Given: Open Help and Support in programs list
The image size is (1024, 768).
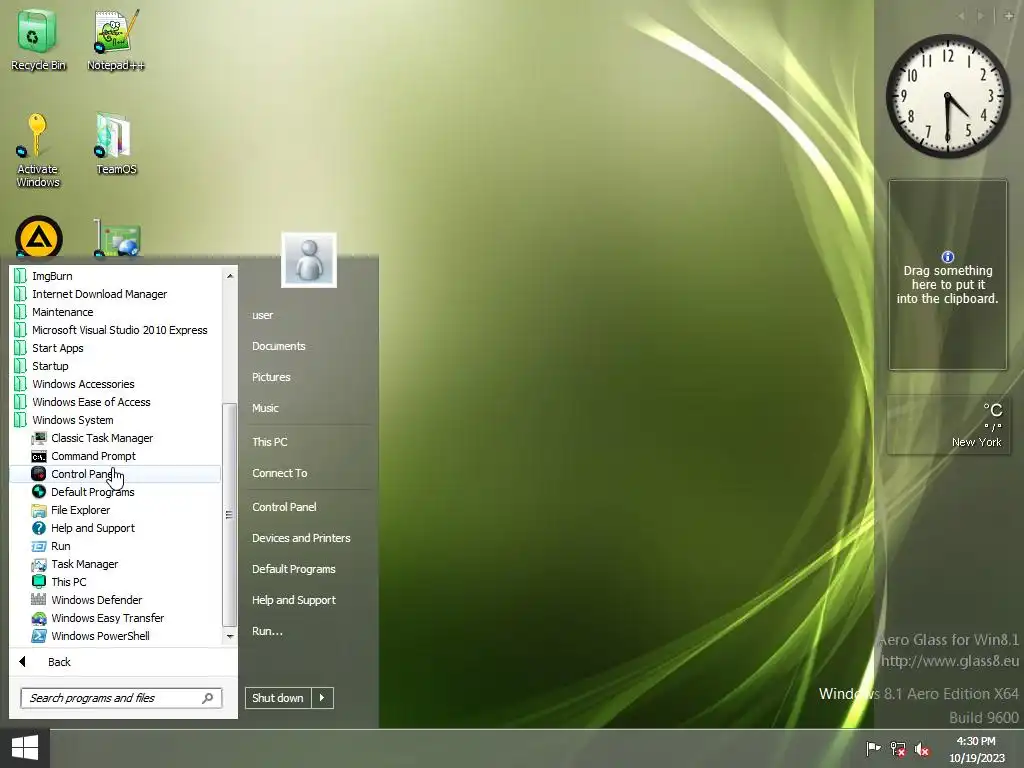Looking at the screenshot, I should tap(92, 528).
